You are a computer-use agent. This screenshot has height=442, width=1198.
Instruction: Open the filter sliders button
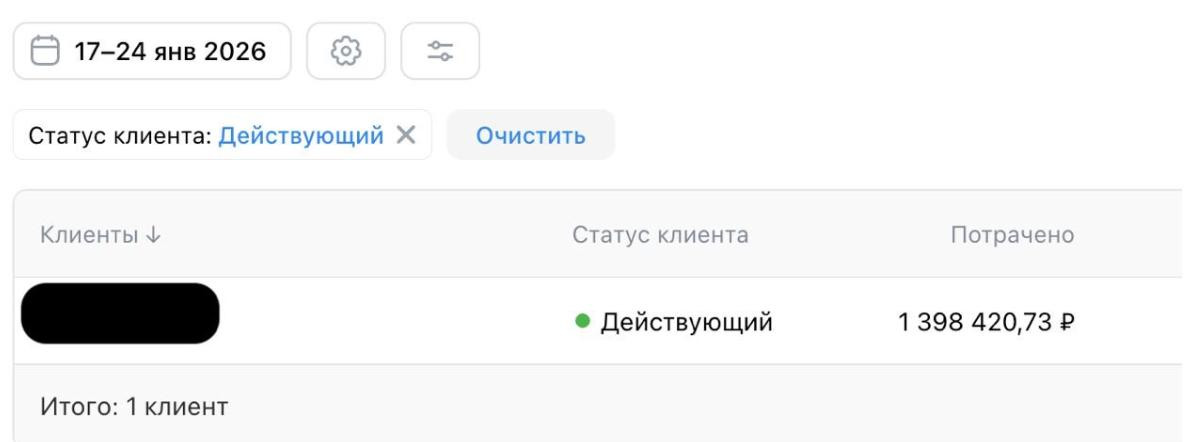coord(440,51)
